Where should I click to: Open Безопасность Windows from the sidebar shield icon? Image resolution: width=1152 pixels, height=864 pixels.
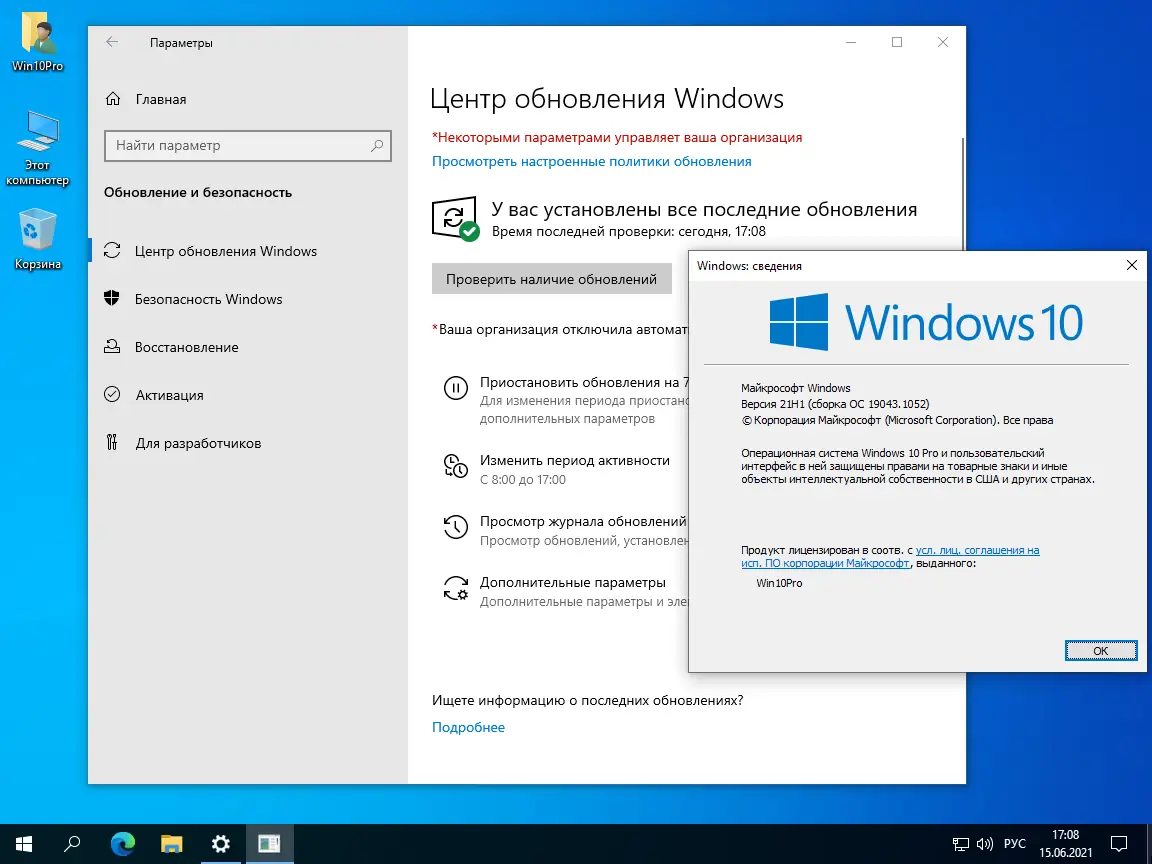click(x=110, y=299)
